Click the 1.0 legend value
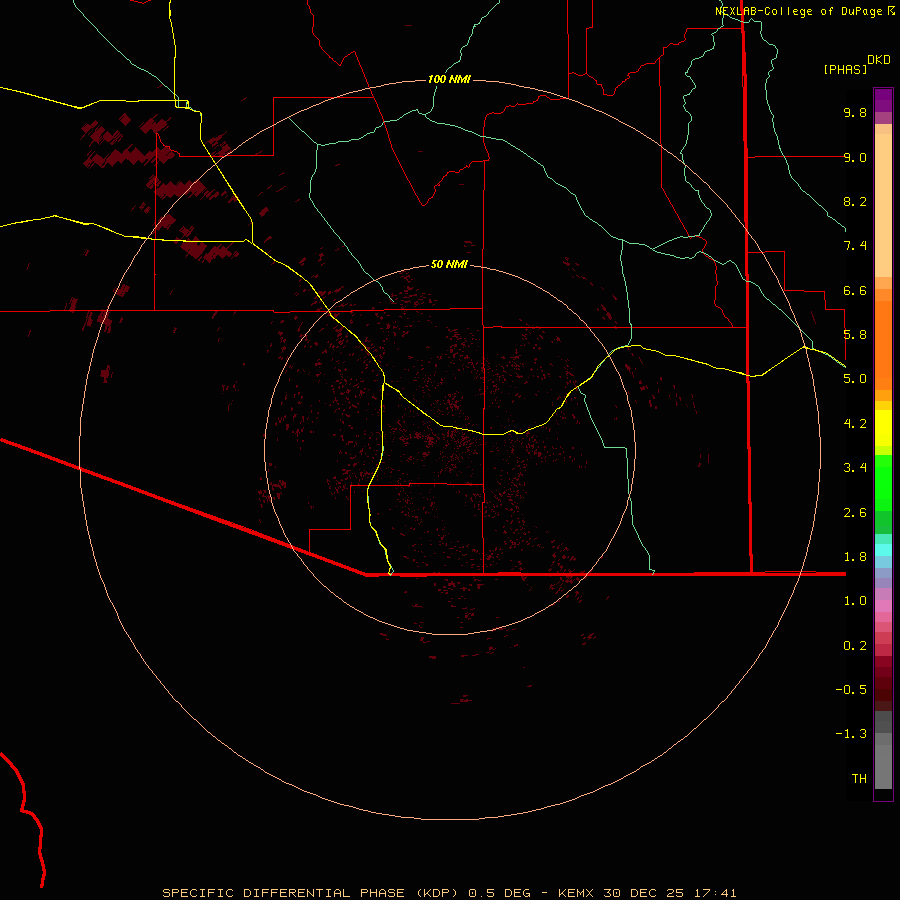Screen dimensions: 900x900 coord(855,601)
